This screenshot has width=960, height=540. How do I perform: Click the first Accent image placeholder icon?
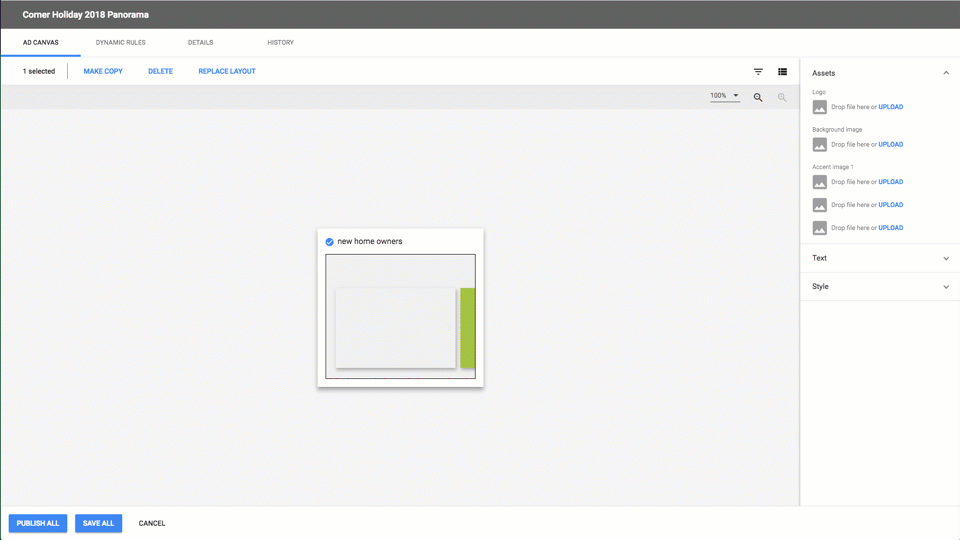pos(819,182)
